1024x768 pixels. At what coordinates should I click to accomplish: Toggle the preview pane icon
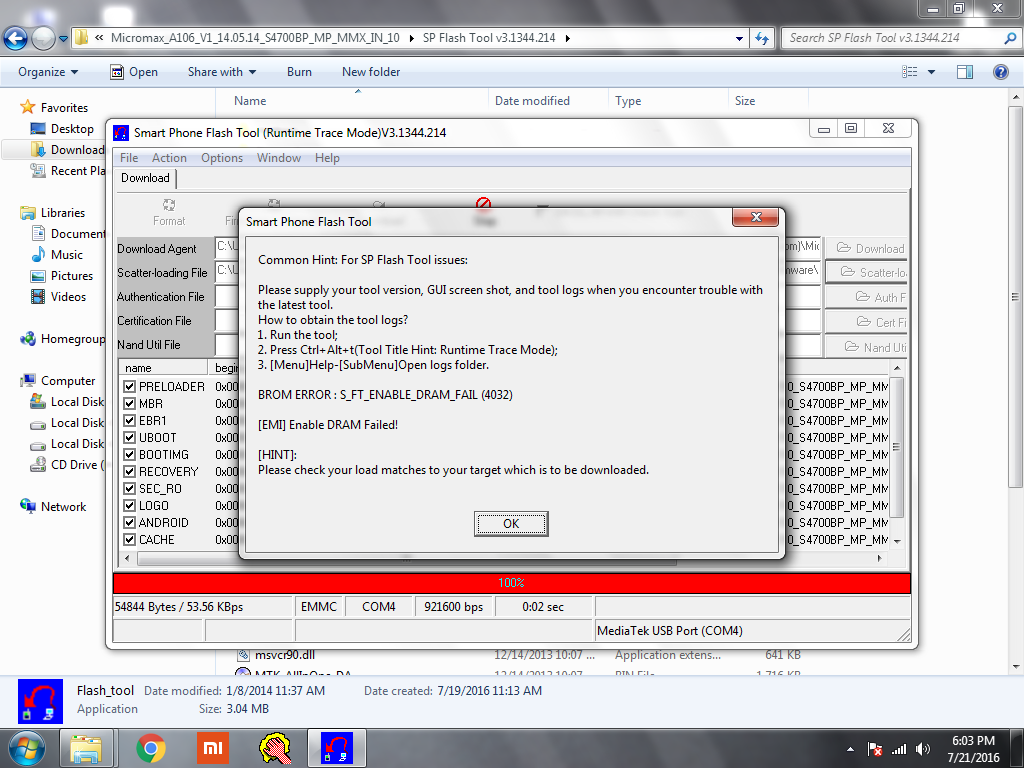coord(965,72)
